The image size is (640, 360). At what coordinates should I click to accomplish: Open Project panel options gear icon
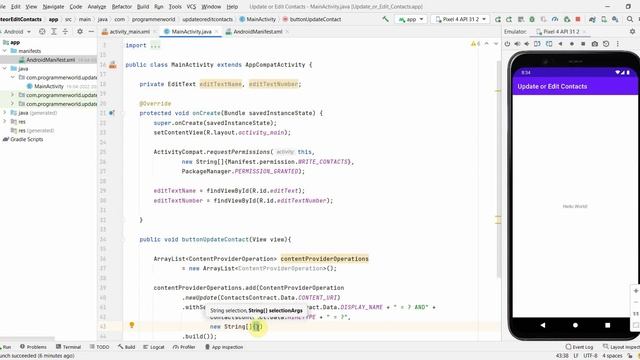click(x=80, y=31)
